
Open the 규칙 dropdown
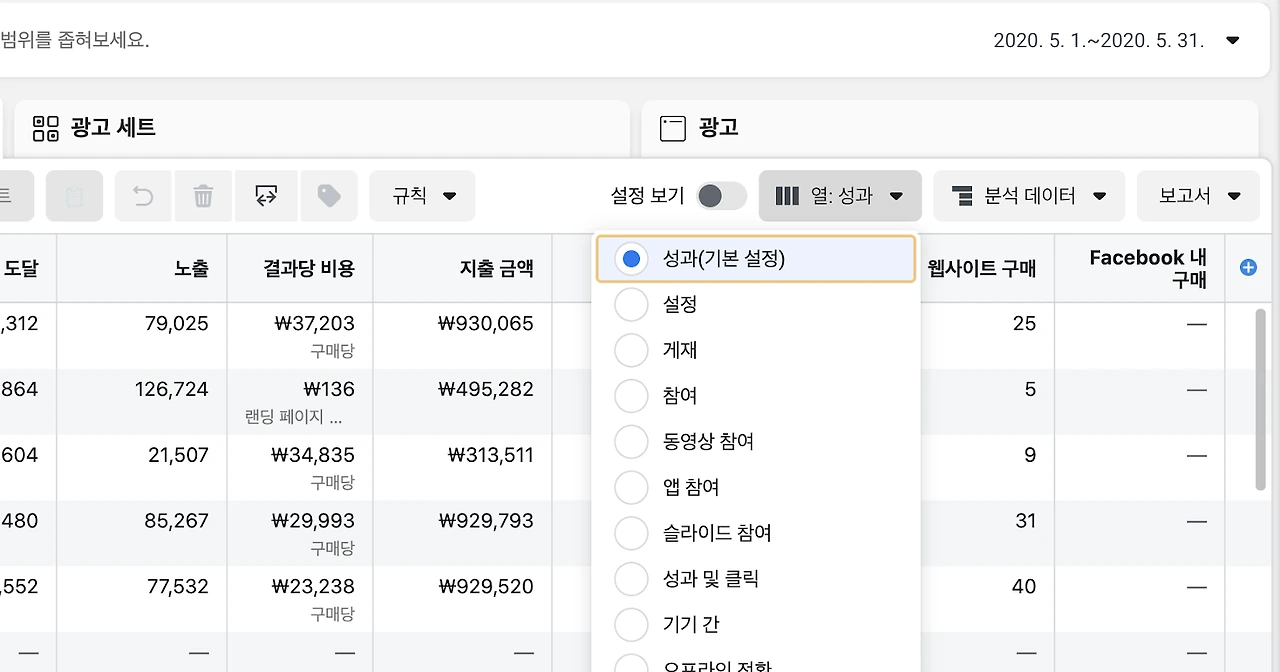pos(422,196)
